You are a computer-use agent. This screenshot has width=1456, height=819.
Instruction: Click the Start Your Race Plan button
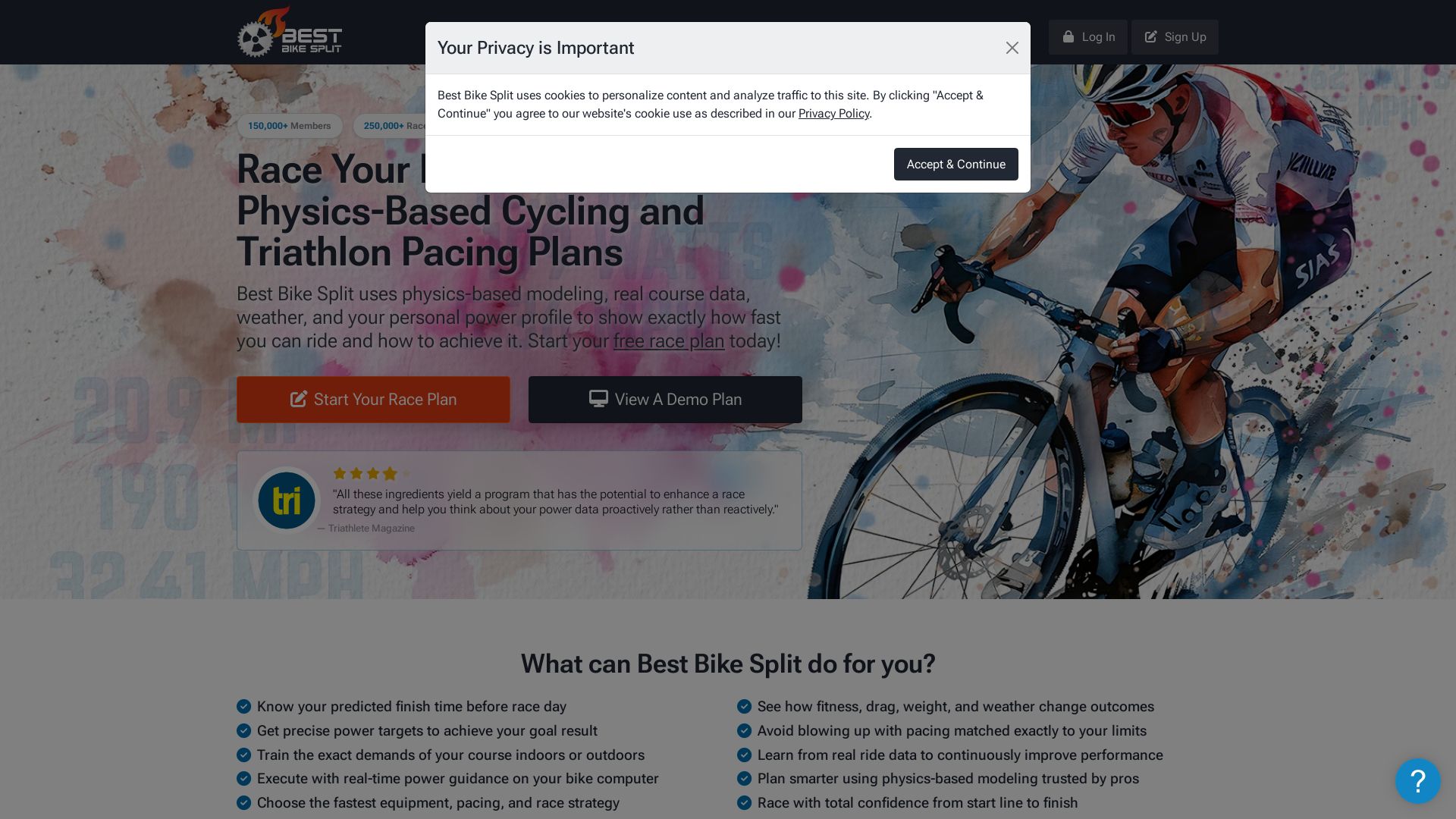(x=373, y=400)
